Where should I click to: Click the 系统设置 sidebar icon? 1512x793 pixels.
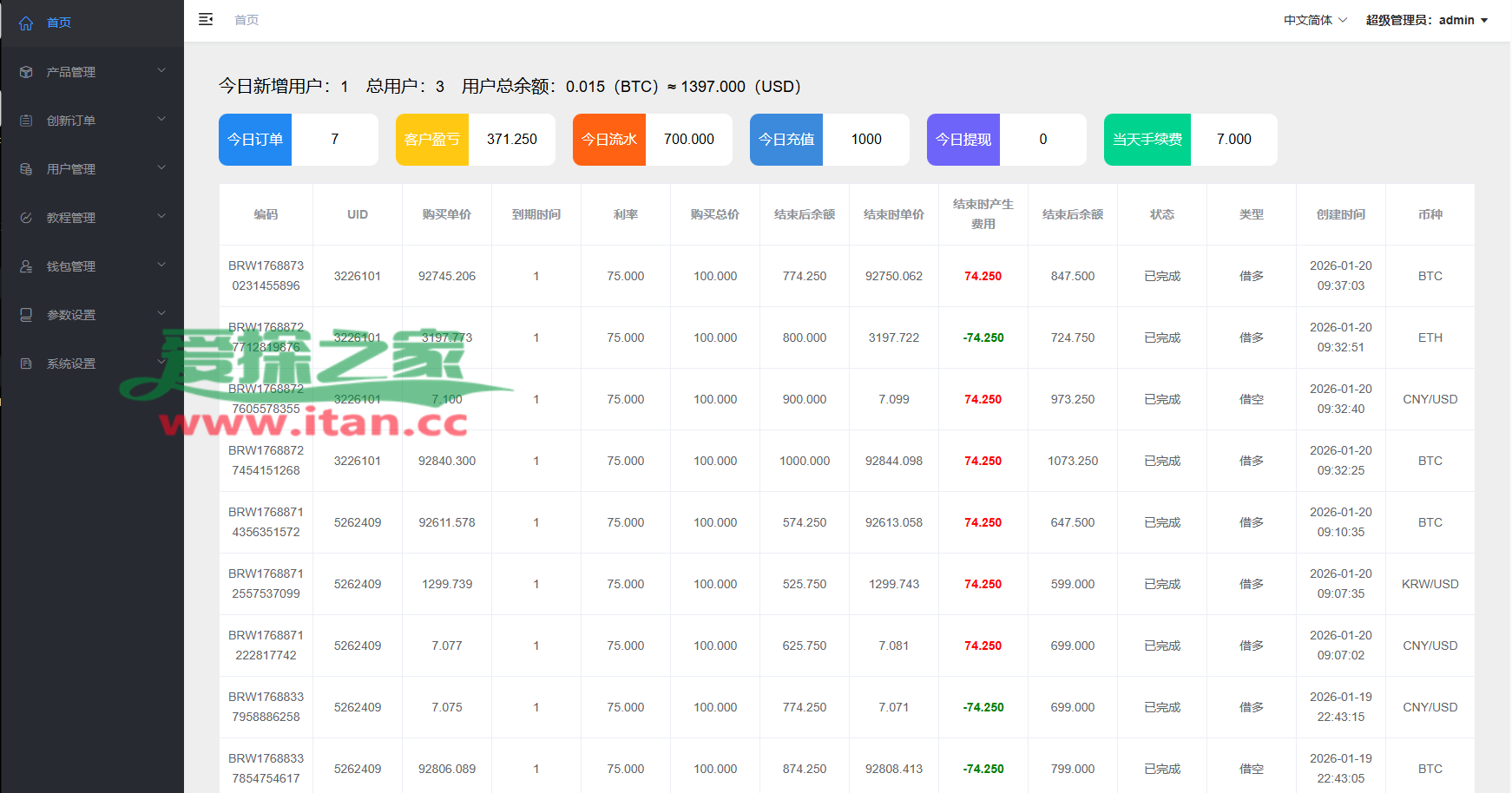(x=26, y=364)
